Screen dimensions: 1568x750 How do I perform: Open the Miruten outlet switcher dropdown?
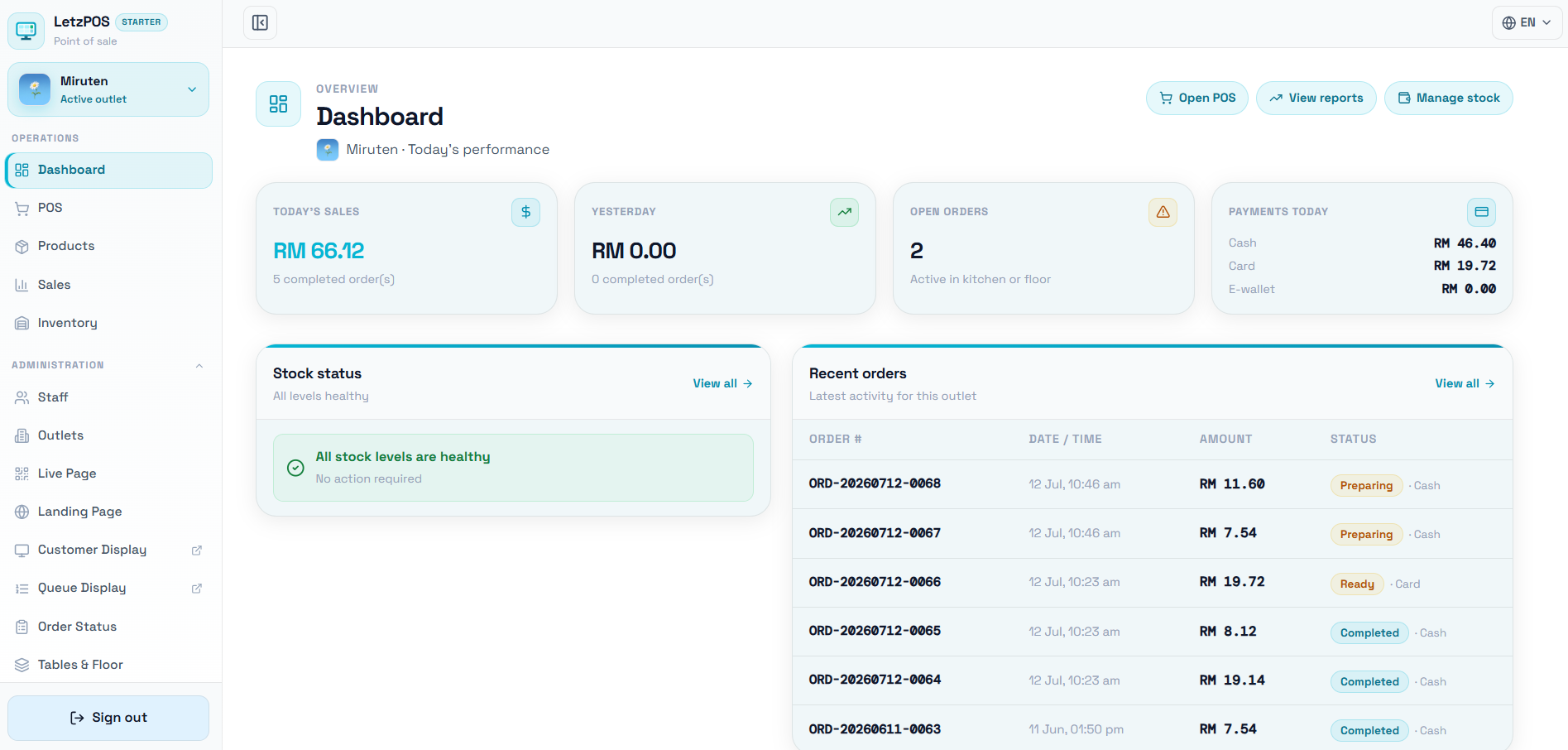(108, 89)
